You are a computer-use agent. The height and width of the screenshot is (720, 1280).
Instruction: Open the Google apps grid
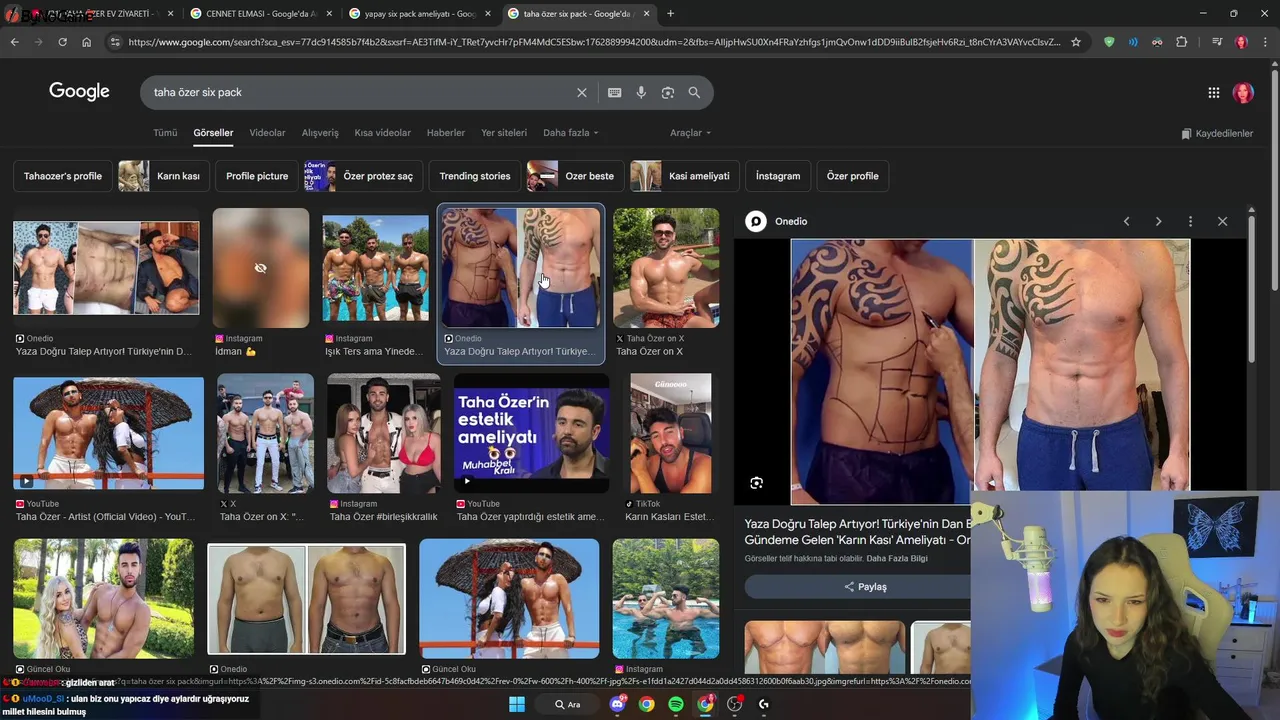point(1213,92)
